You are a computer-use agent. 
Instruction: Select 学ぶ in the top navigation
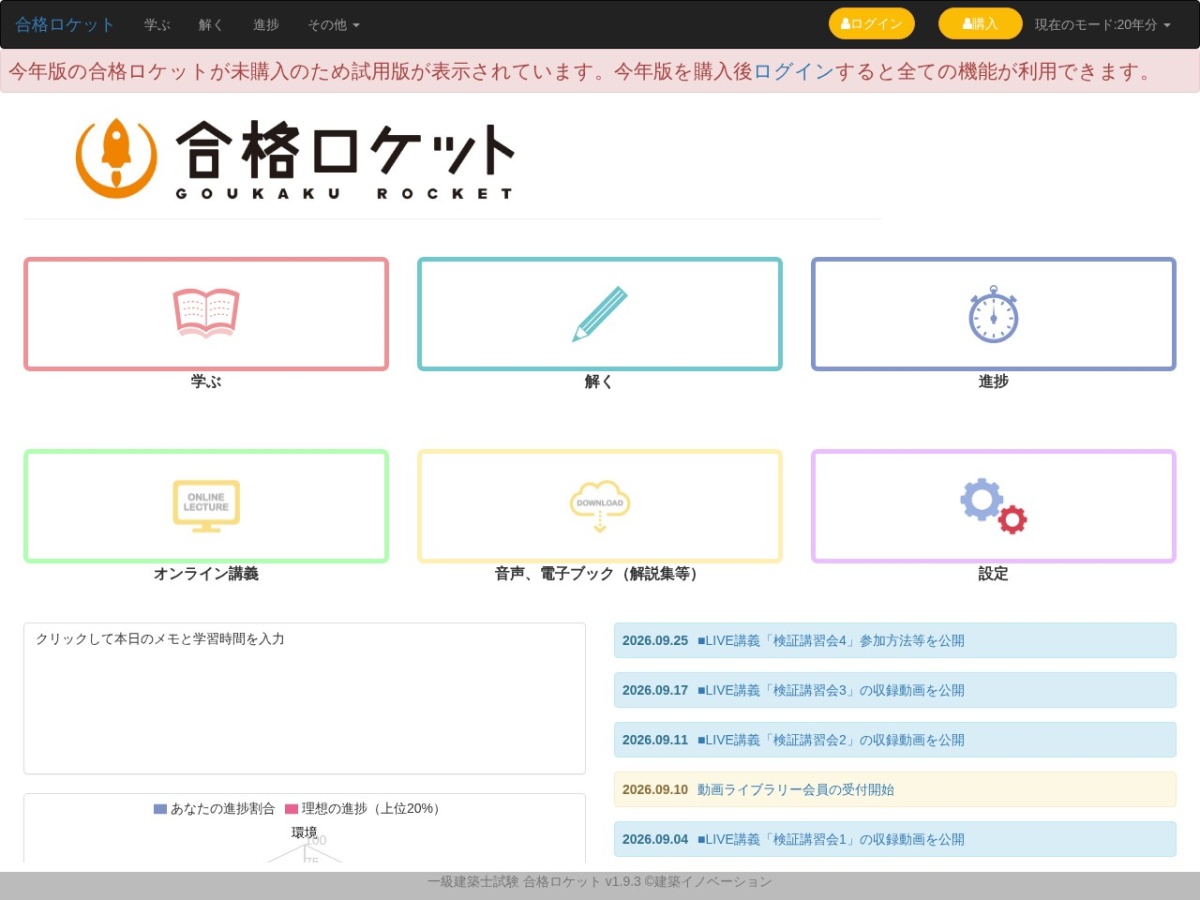pyautogui.click(x=157, y=24)
